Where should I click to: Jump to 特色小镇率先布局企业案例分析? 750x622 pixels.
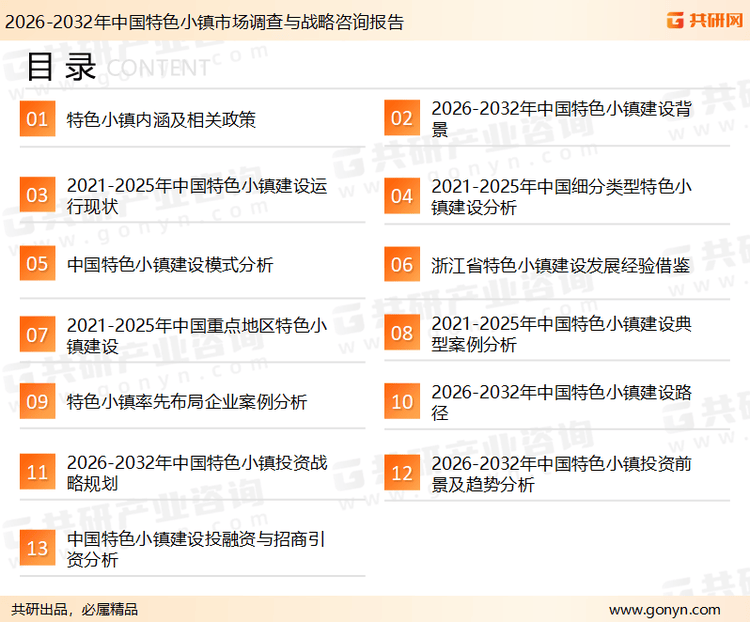click(187, 402)
